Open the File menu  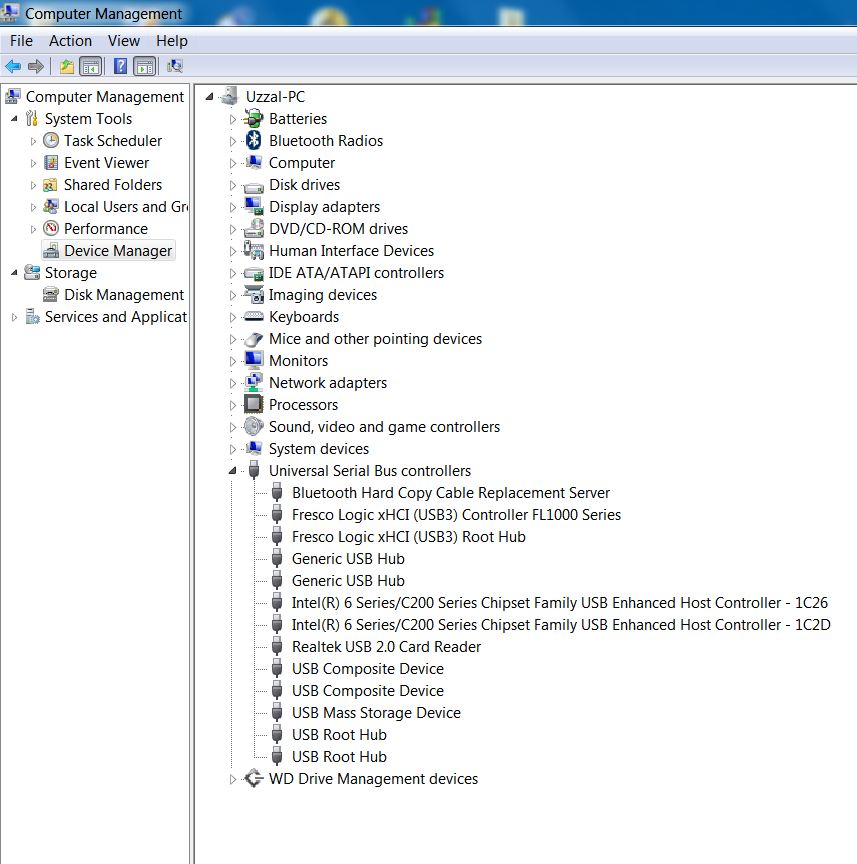(x=21, y=41)
